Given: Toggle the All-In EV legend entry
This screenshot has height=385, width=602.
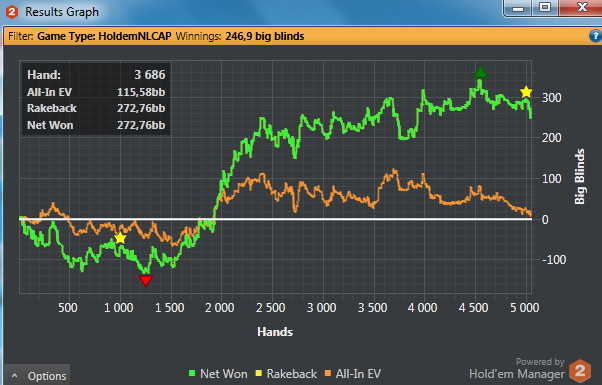Looking at the screenshot, I should click(x=353, y=373).
